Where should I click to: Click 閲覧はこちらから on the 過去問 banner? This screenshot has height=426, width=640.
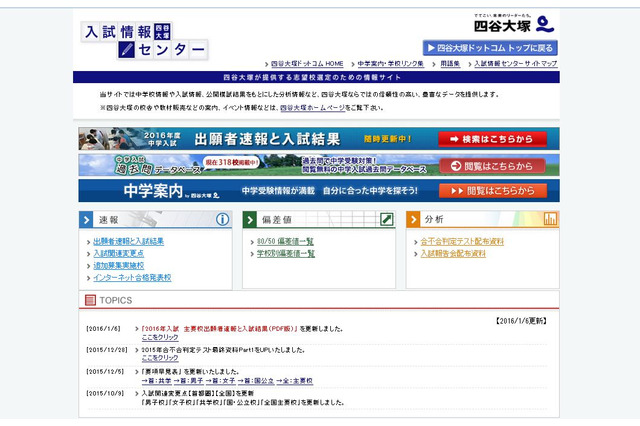[492, 166]
